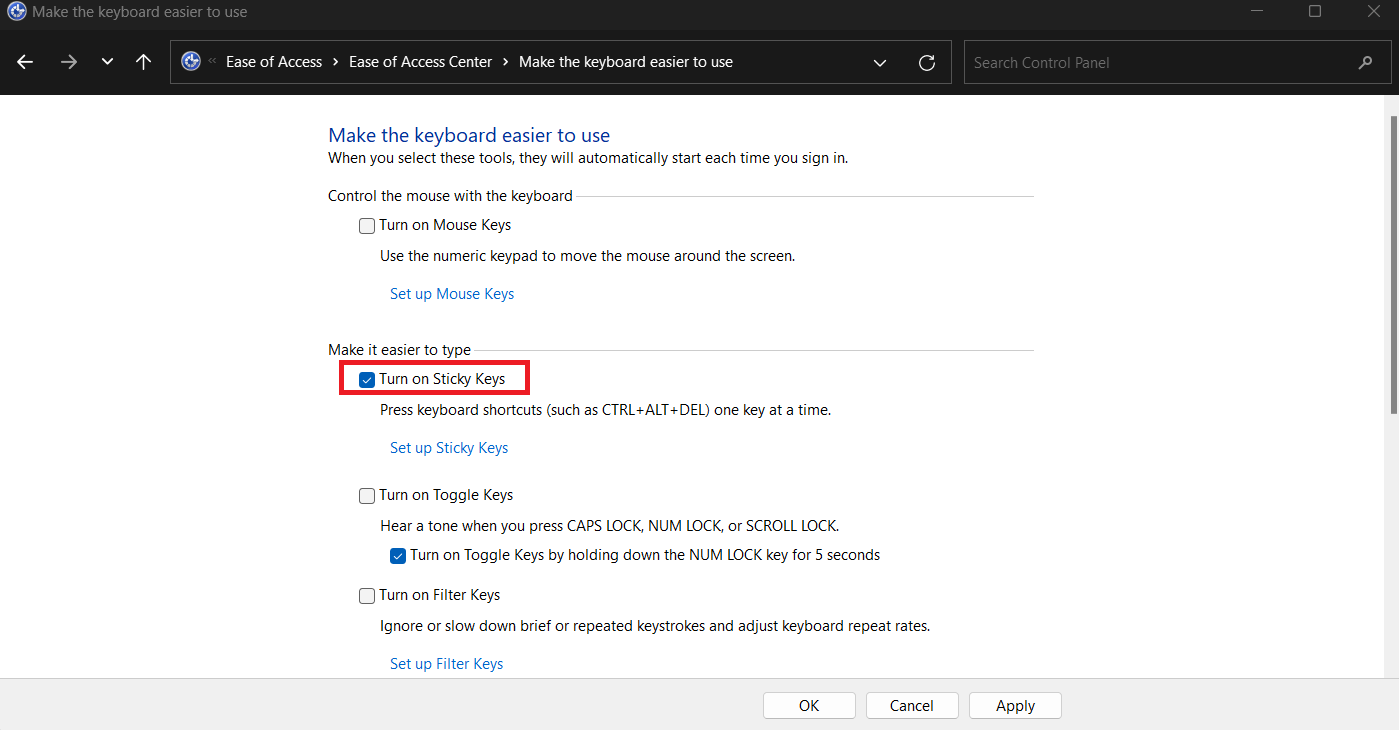
Task: Expand hidden breadcrumb path chevrons
Action: 212,62
